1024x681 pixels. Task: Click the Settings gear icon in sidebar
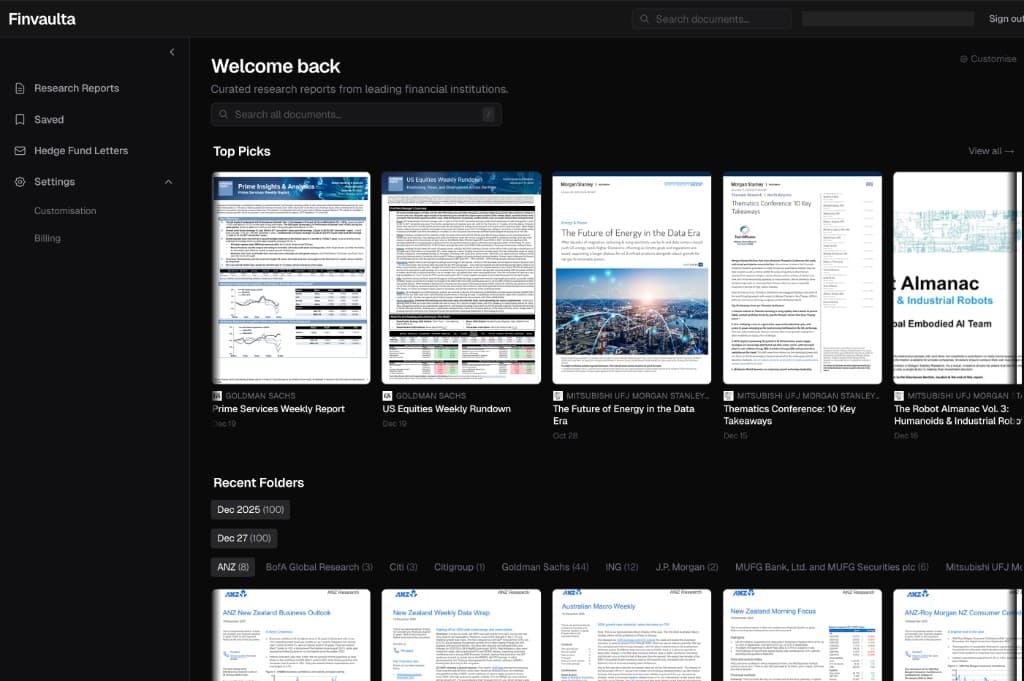20,182
